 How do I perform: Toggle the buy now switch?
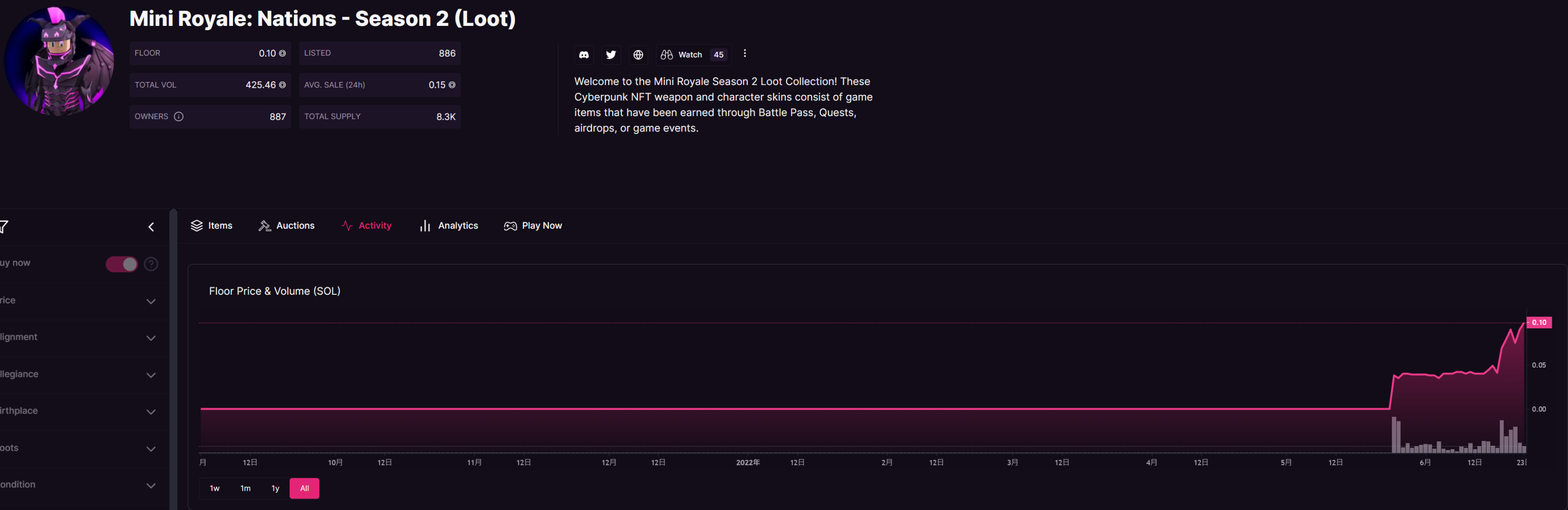[x=122, y=264]
